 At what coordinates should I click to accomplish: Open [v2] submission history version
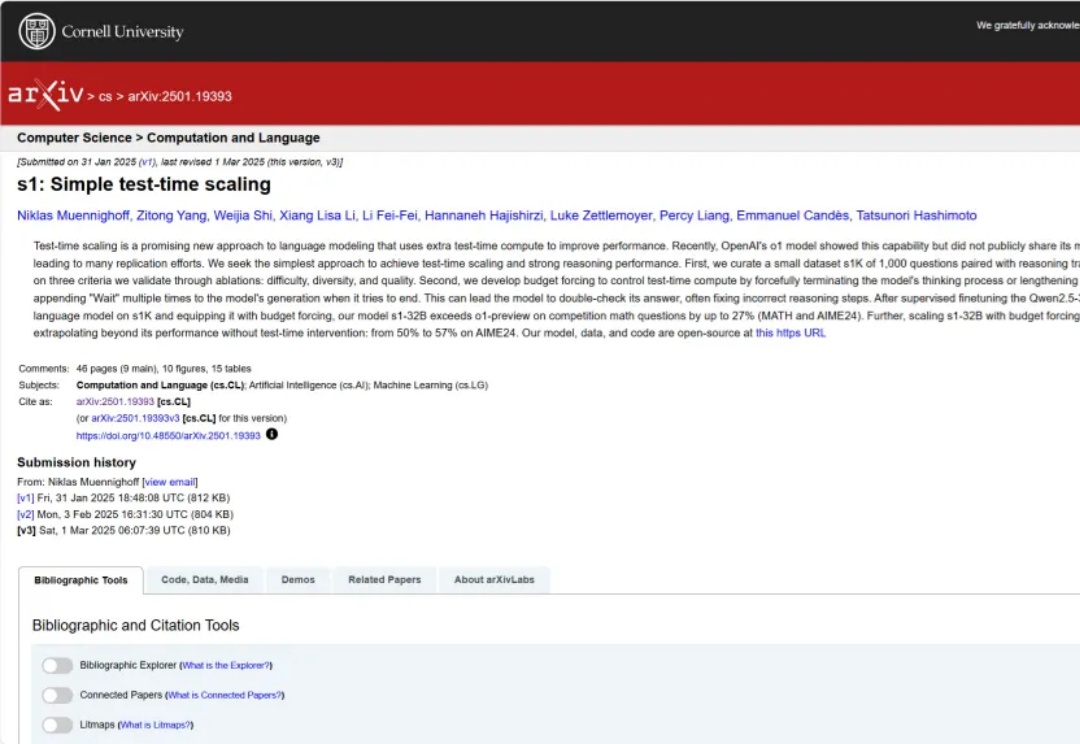[25, 515]
